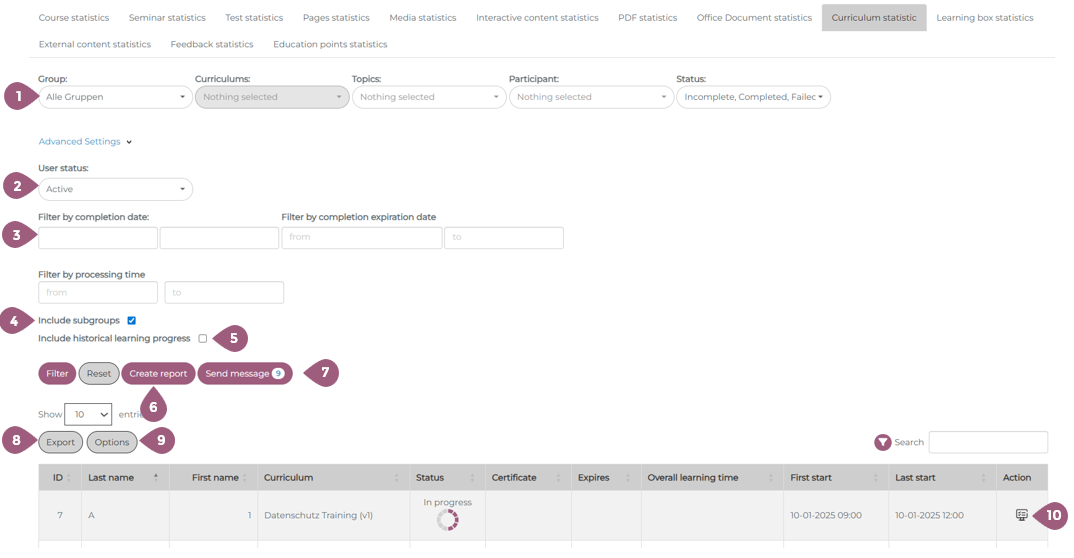Click the Reset button
Viewport: 1074px width, 558px height.
tap(98, 374)
